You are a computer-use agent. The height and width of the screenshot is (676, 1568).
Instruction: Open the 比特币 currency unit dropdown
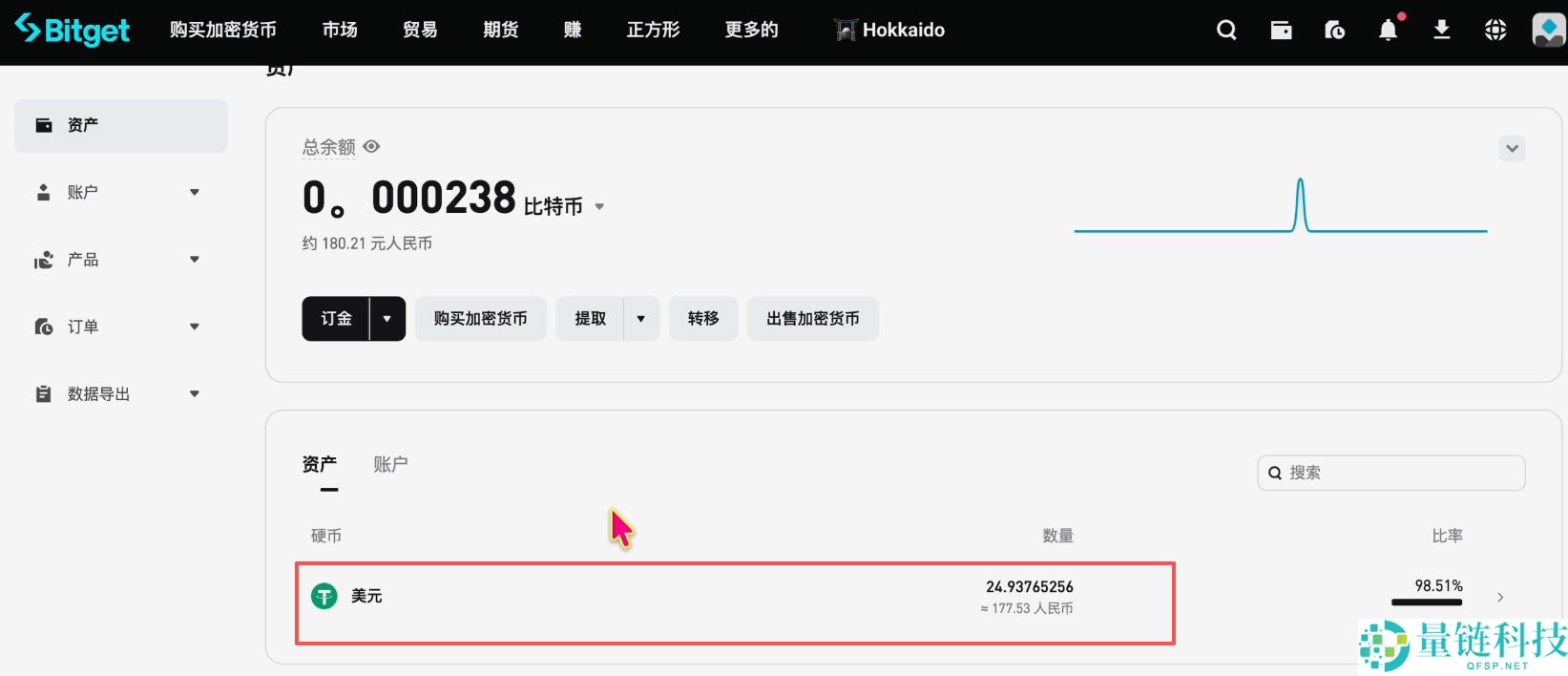(x=599, y=206)
